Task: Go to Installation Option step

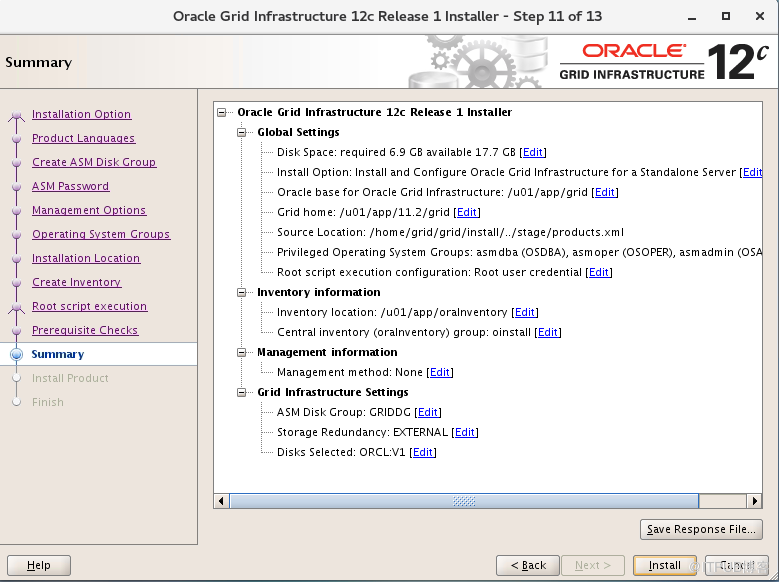Action: click(x=81, y=114)
